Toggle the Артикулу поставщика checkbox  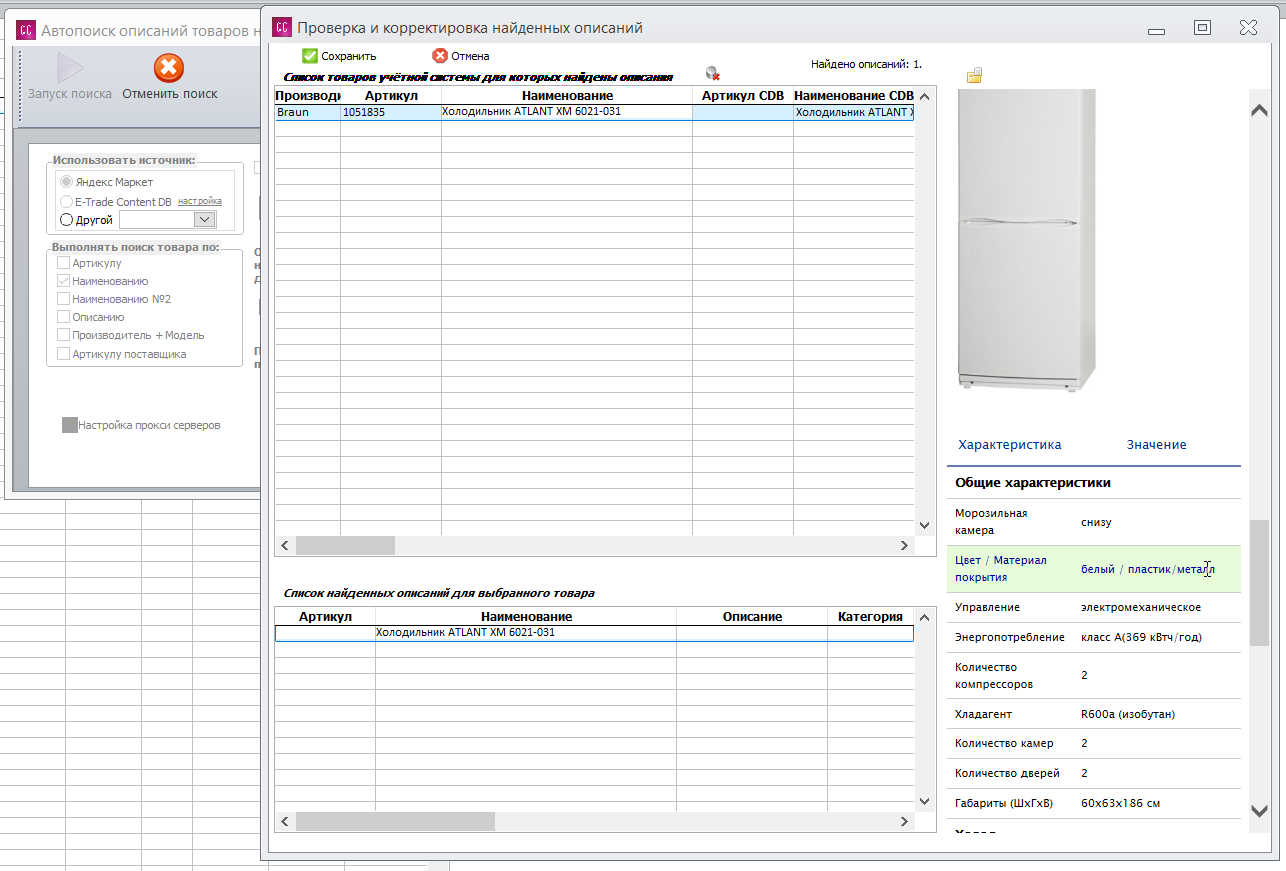pos(64,353)
